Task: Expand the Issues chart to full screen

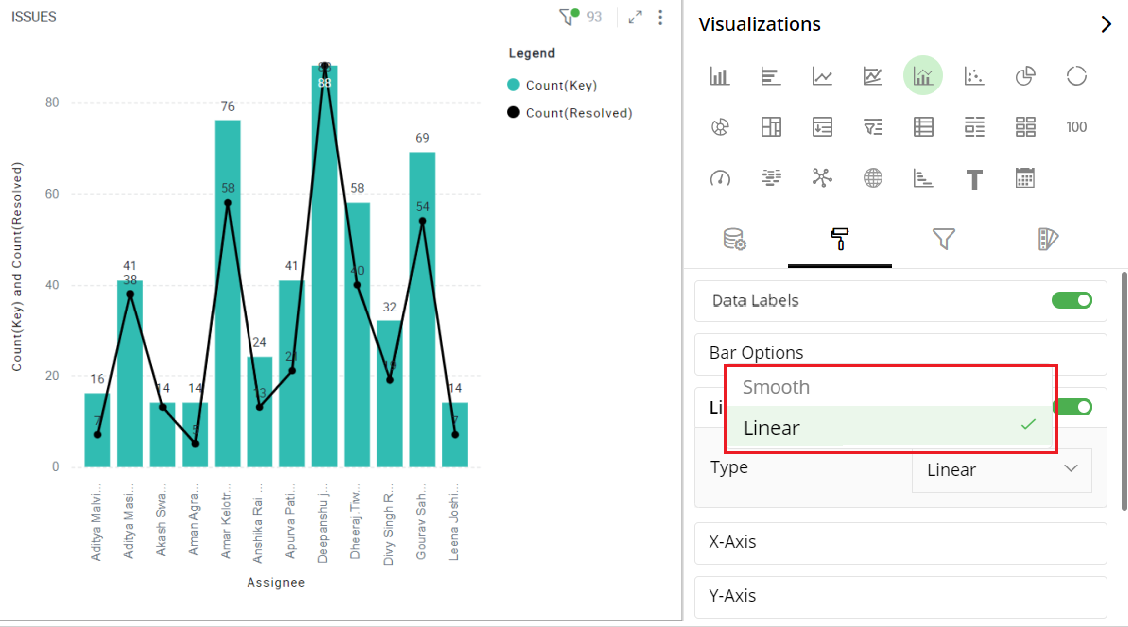Action: pyautogui.click(x=634, y=17)
